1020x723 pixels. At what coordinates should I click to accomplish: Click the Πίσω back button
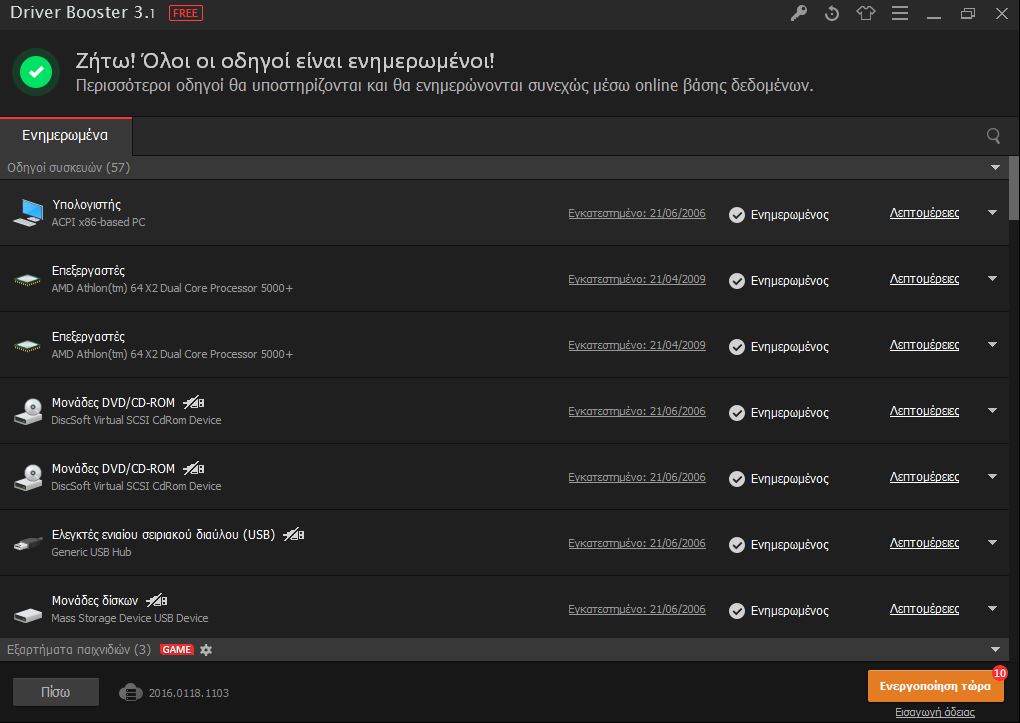pyautogui.click(x=56, y=692)
